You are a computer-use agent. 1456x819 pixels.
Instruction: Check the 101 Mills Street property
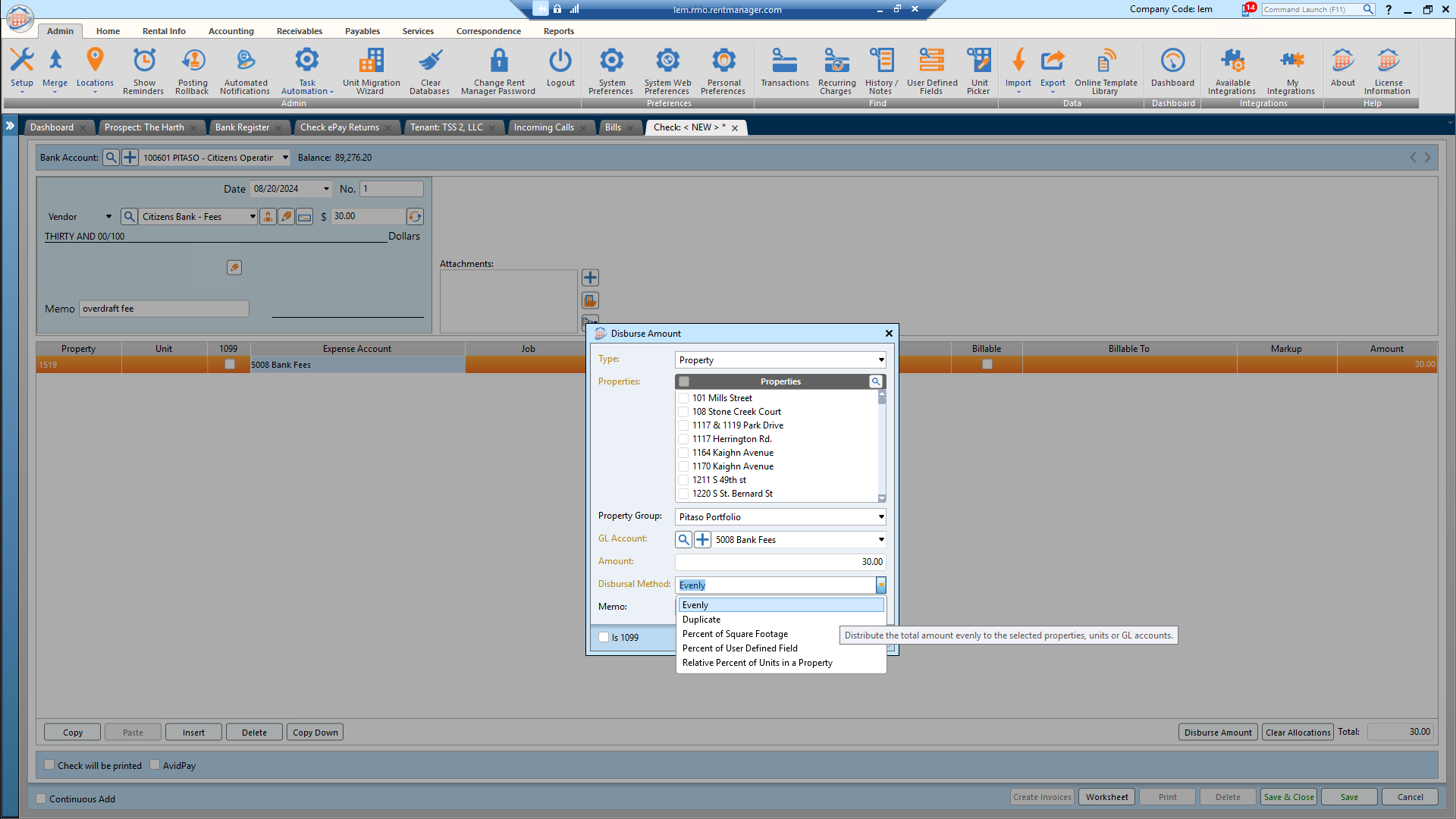pyautogui.click(x=683, y=398)
